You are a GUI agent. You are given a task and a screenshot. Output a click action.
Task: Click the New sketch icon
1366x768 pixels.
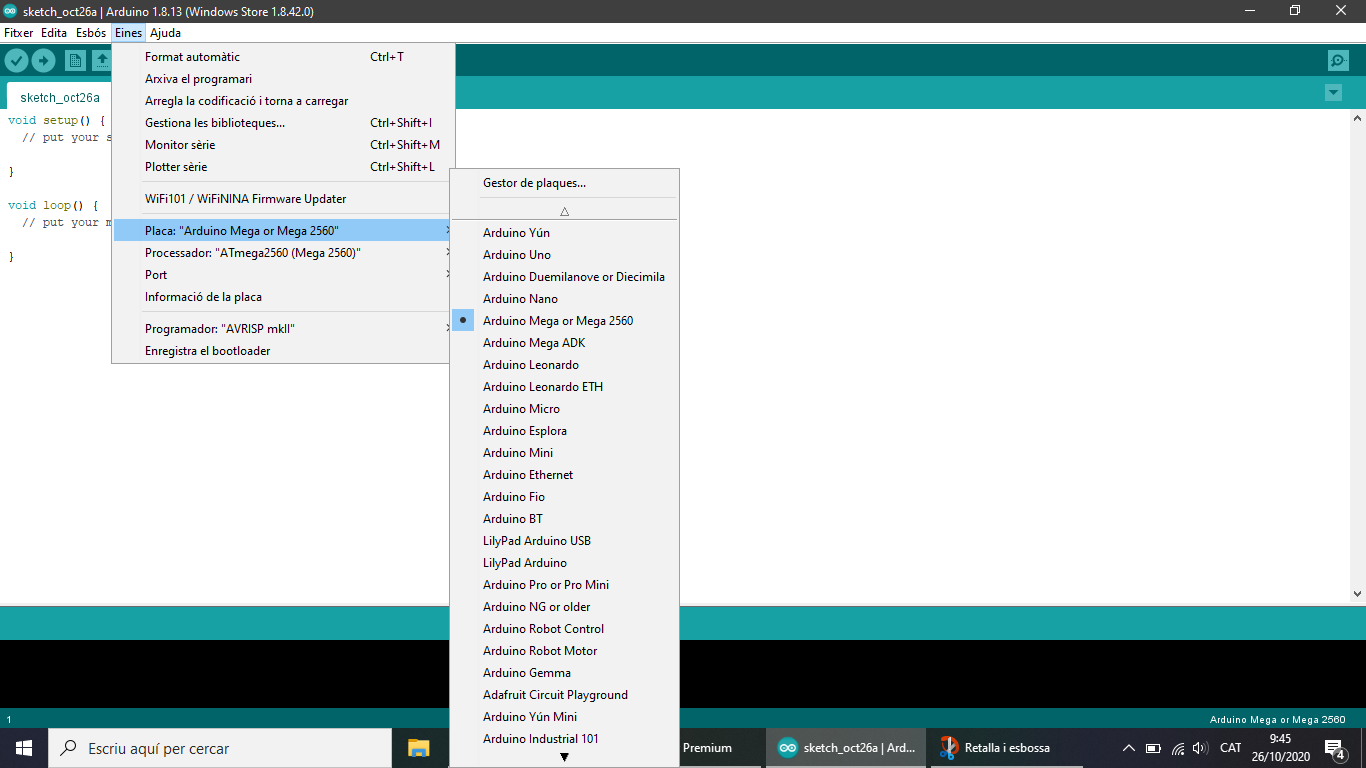[75, 61]
